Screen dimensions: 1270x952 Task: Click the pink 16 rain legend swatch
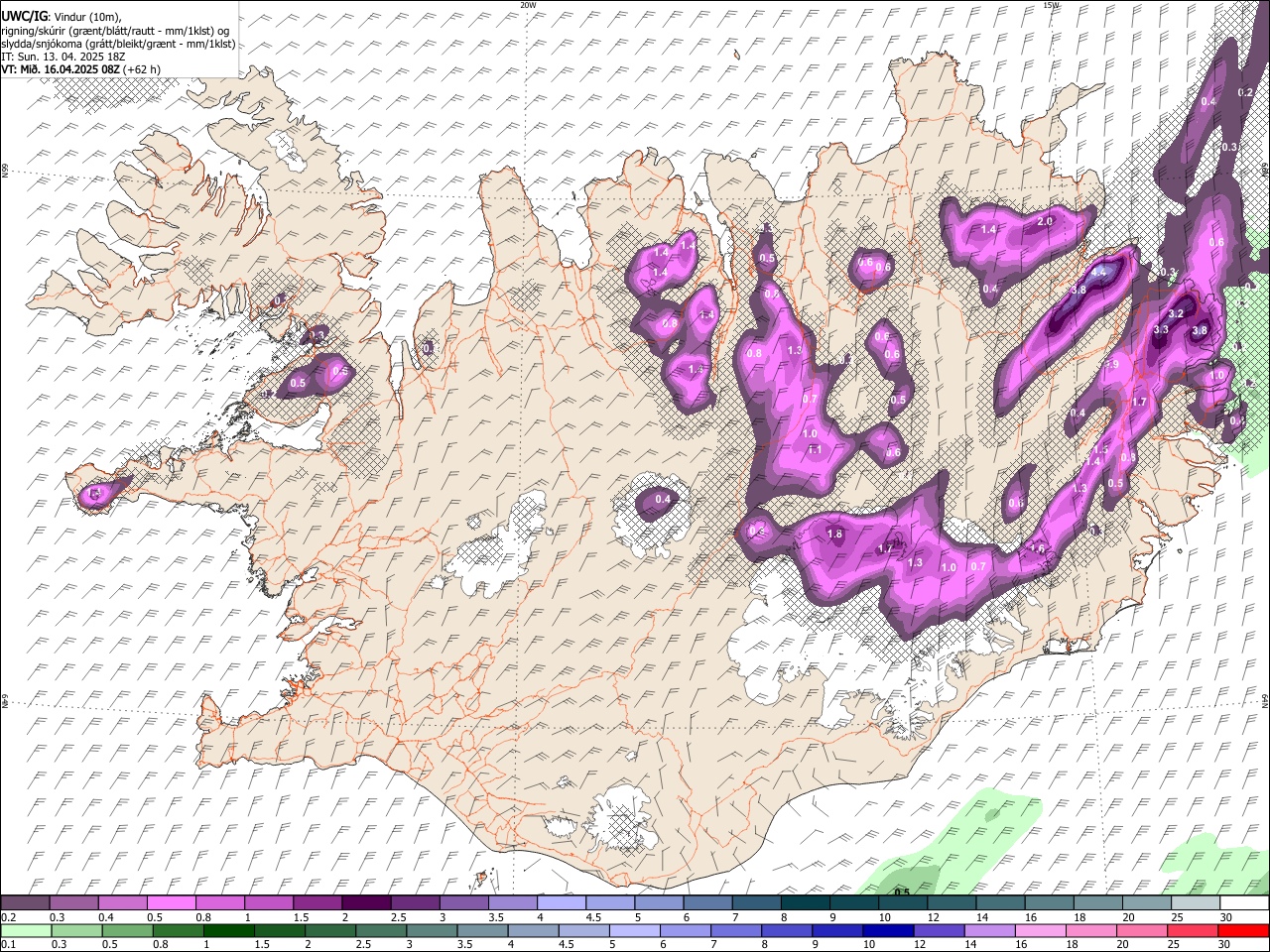[x=1040, y=930]
